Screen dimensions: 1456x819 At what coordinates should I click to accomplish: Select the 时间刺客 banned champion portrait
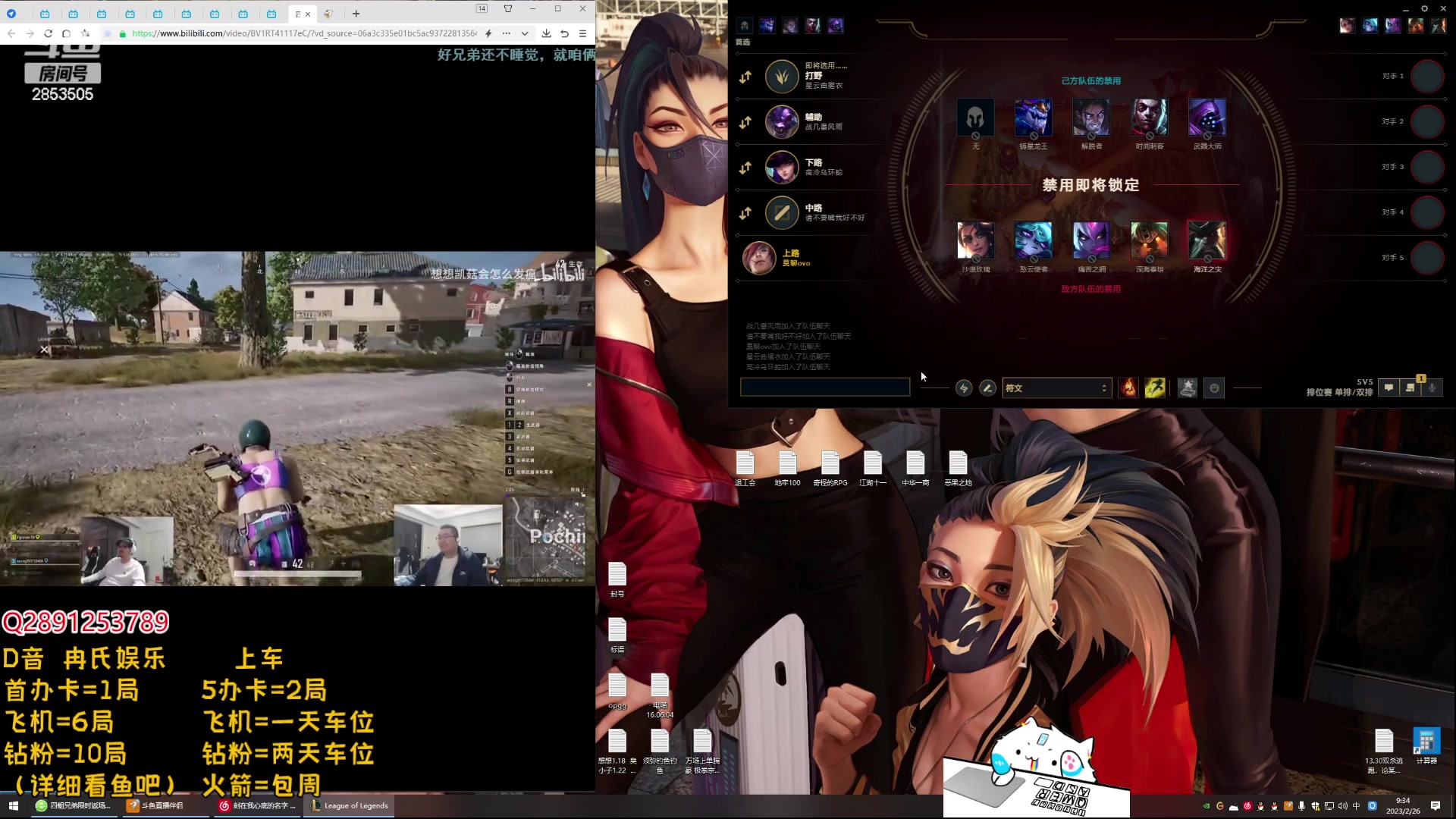(x=1150, y=118)
